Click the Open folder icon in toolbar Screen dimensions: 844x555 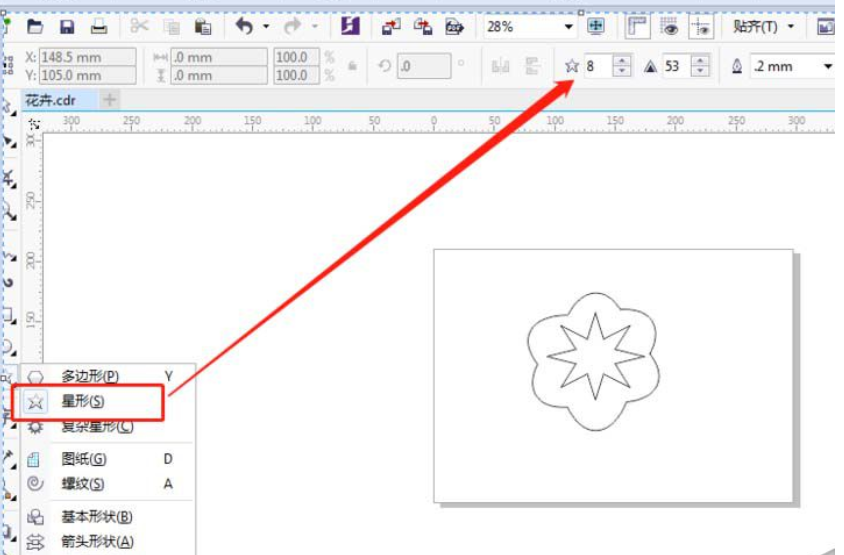click(35, 26)
